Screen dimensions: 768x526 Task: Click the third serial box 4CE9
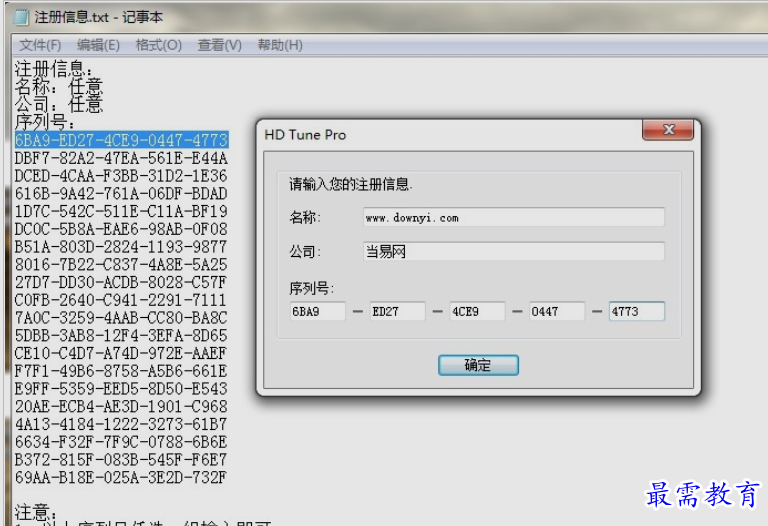477,311
